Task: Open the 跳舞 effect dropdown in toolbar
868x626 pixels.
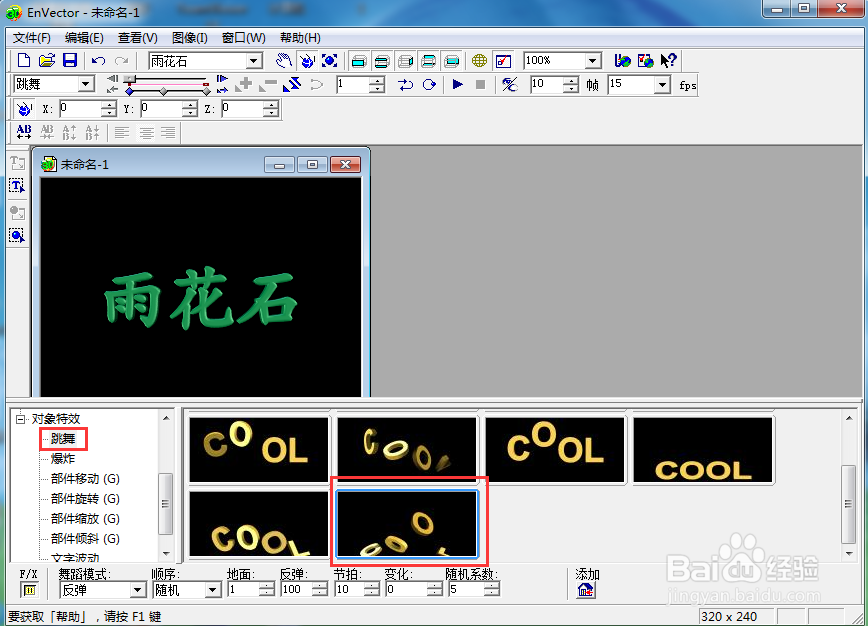Action: click(x=86, y=84)
